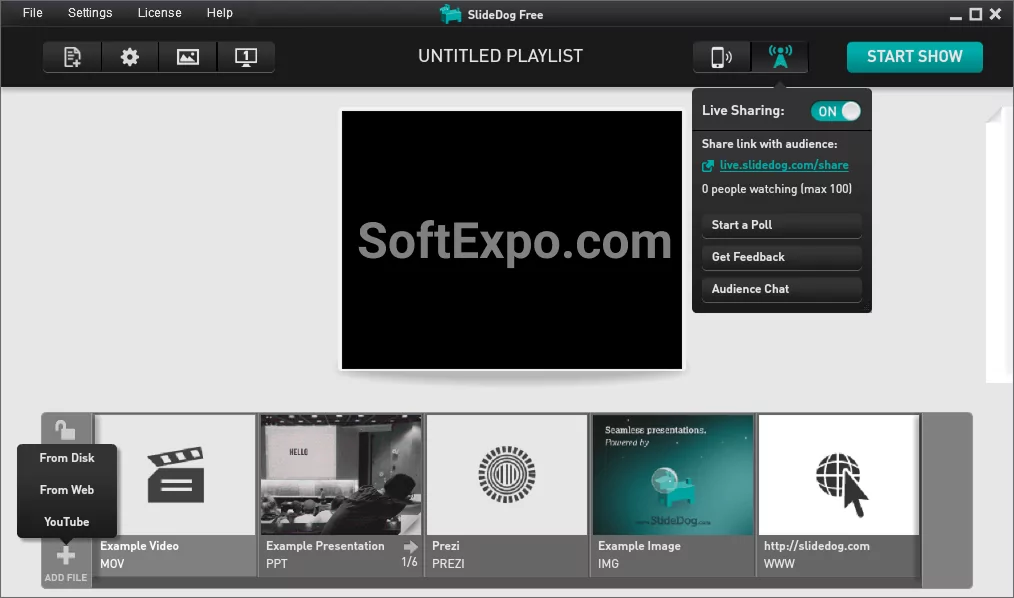Open the Audience Chat button
Screen dimensions: 1014x598
[781, 289]
